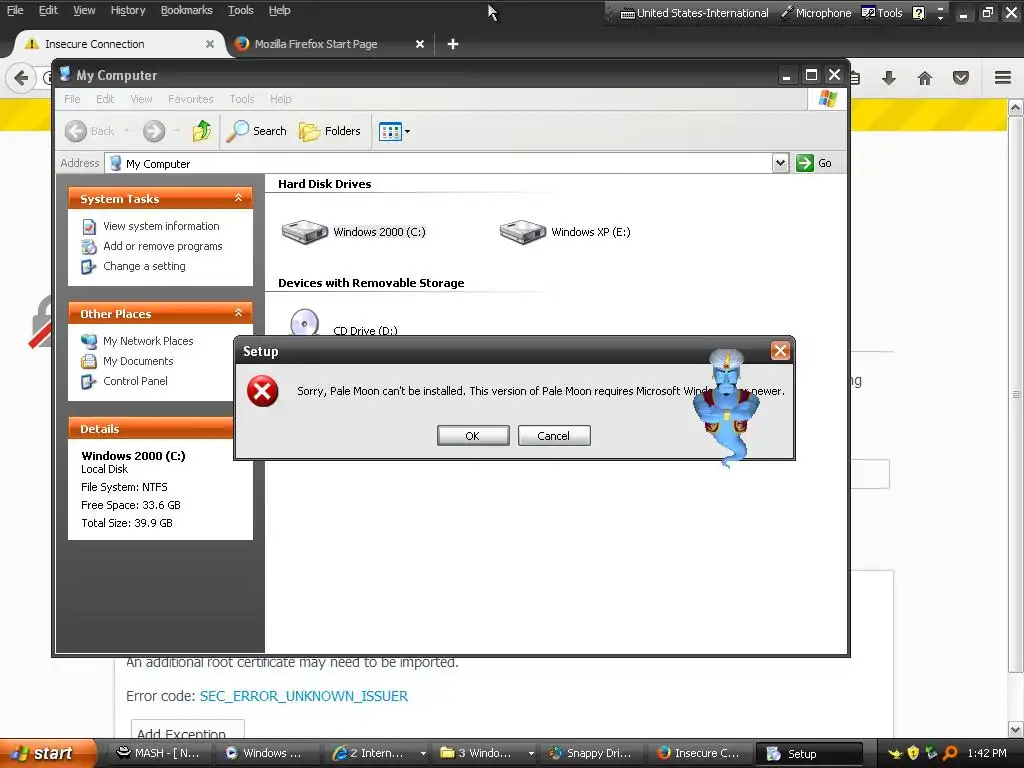Screen dimensions: 1024x768
Task: Open language bar Tools menu
Action: pos(882,13)
